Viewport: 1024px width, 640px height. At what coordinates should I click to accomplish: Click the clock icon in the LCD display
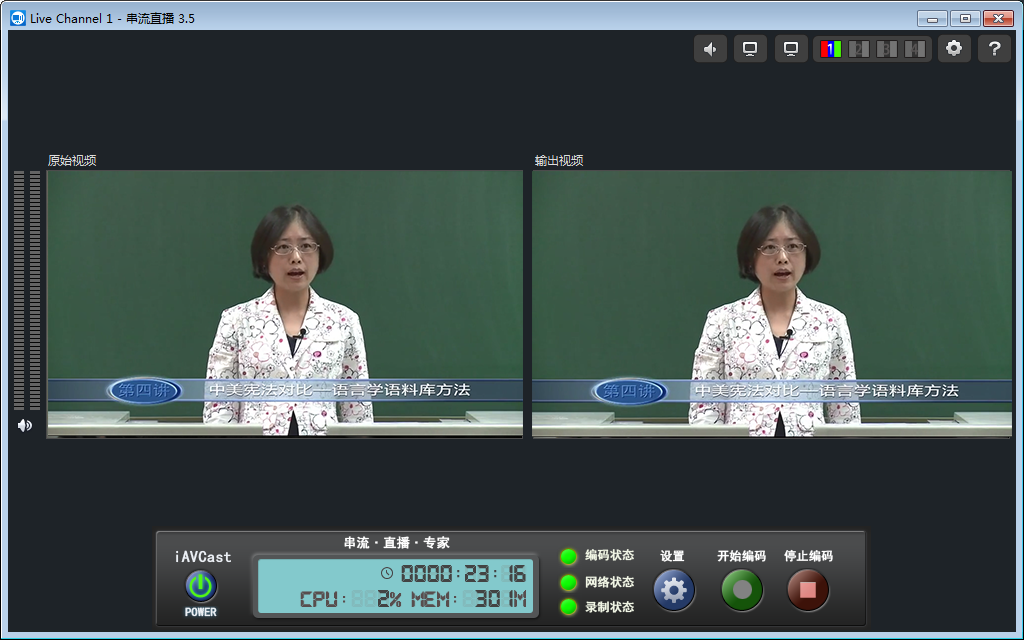(x=387, y=573)
